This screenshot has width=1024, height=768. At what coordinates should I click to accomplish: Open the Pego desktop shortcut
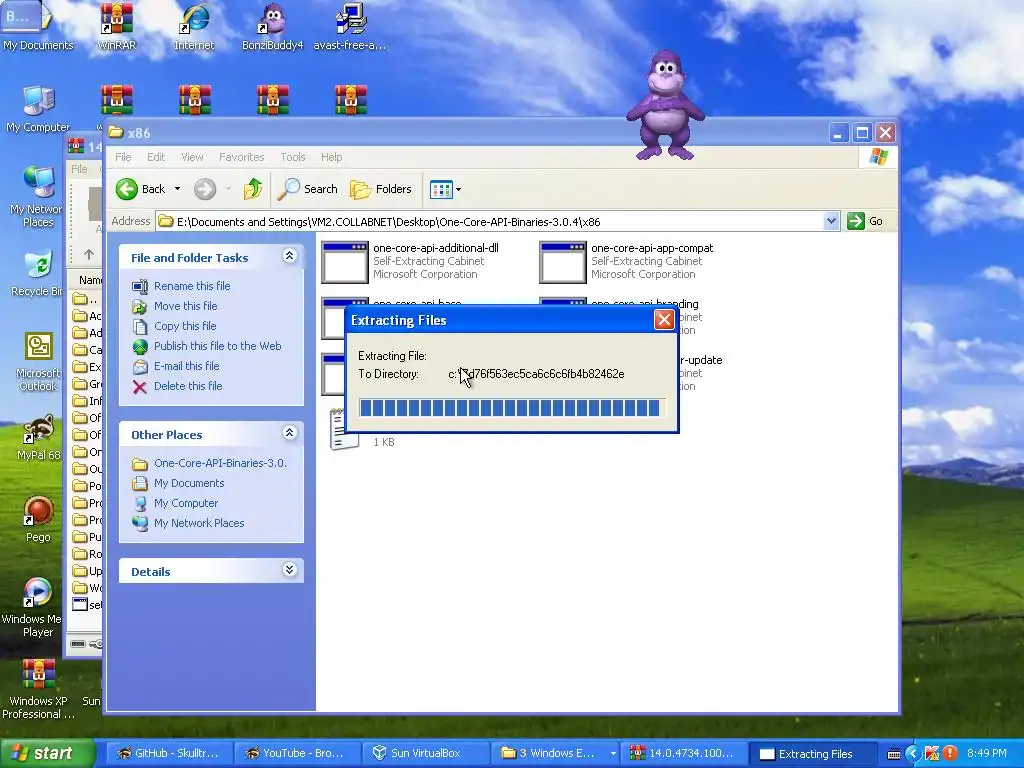coord(38,520)
